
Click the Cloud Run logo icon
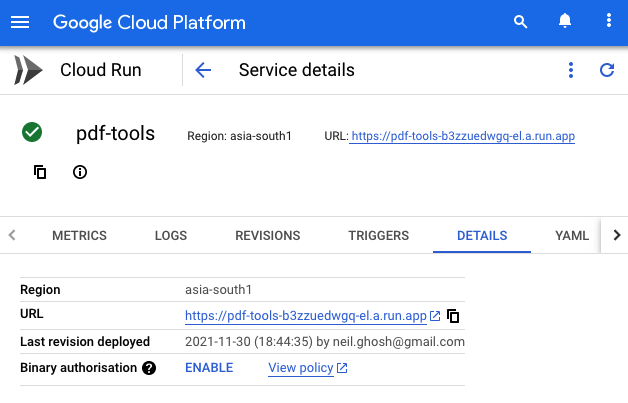pyautogui.click(x=28, y=70)
